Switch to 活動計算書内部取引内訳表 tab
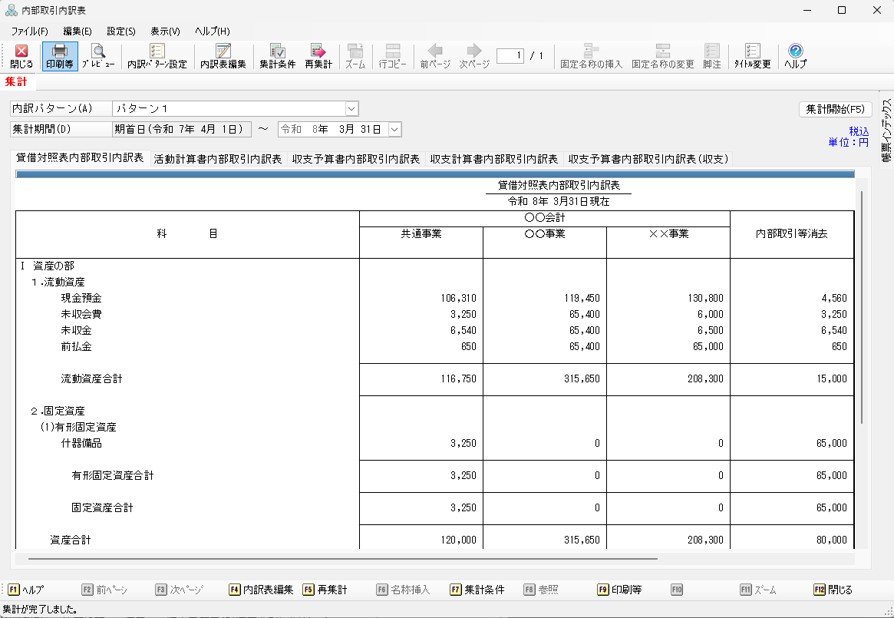Screen dimensions: 894x618 pos(218,159)
